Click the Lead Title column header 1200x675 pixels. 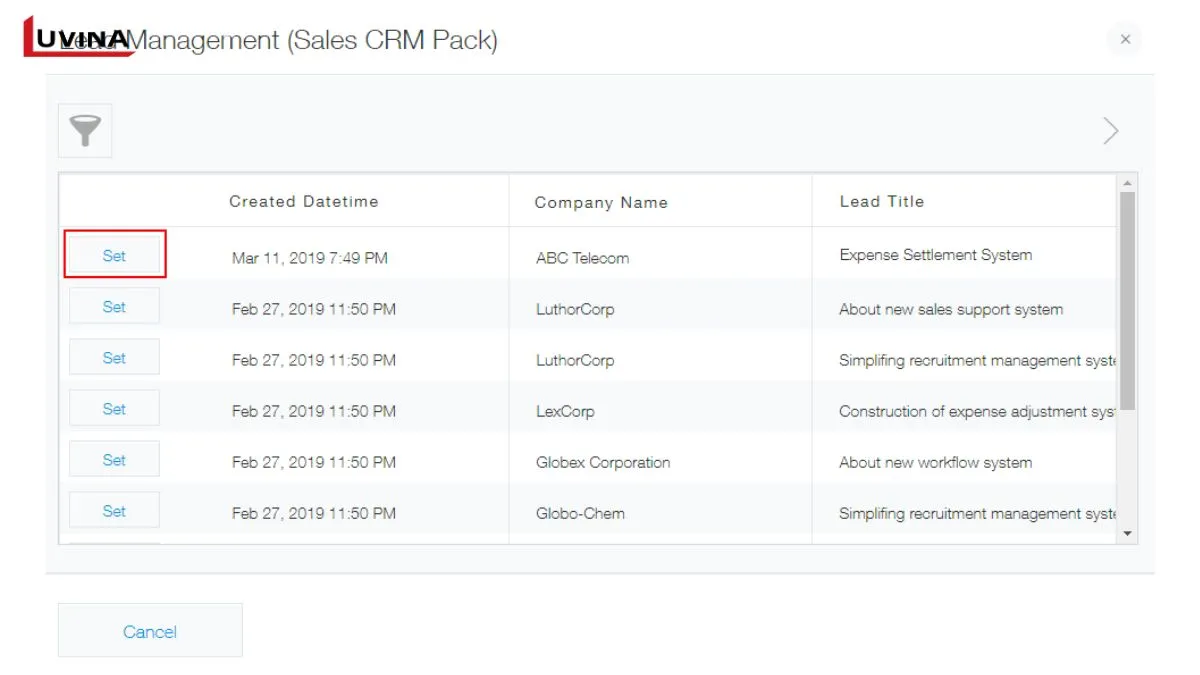(x=881, y=201)
